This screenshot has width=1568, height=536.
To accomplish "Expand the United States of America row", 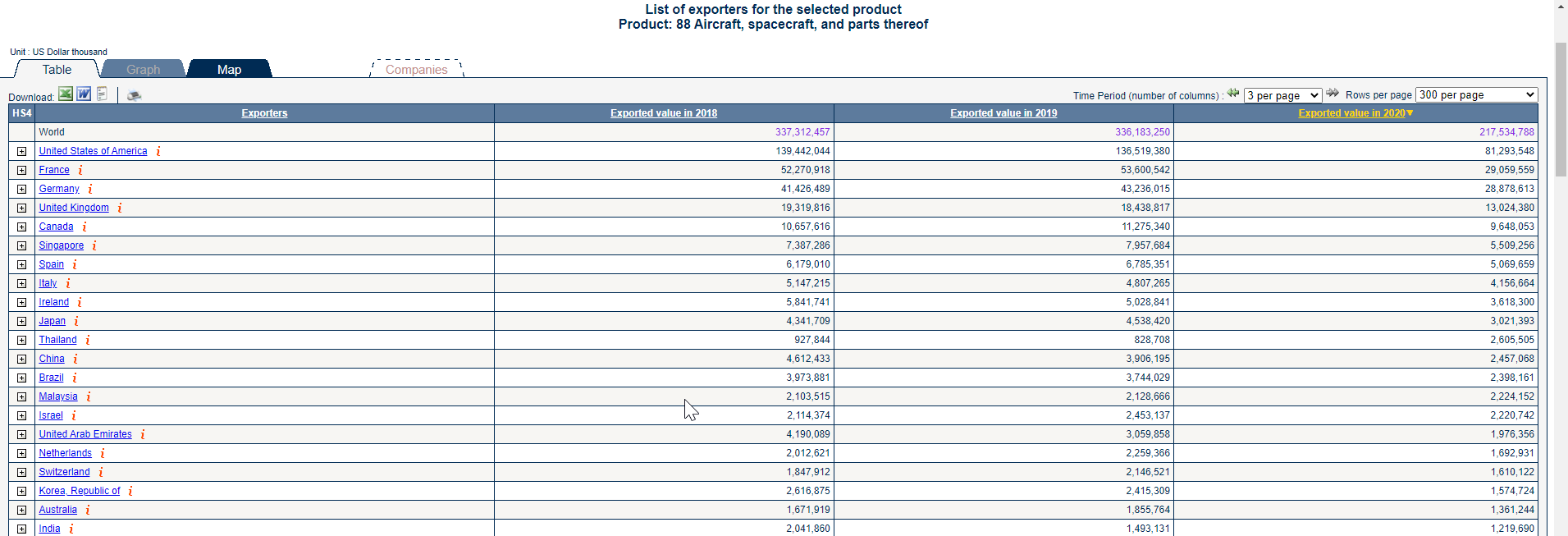I will pos(21,151).
